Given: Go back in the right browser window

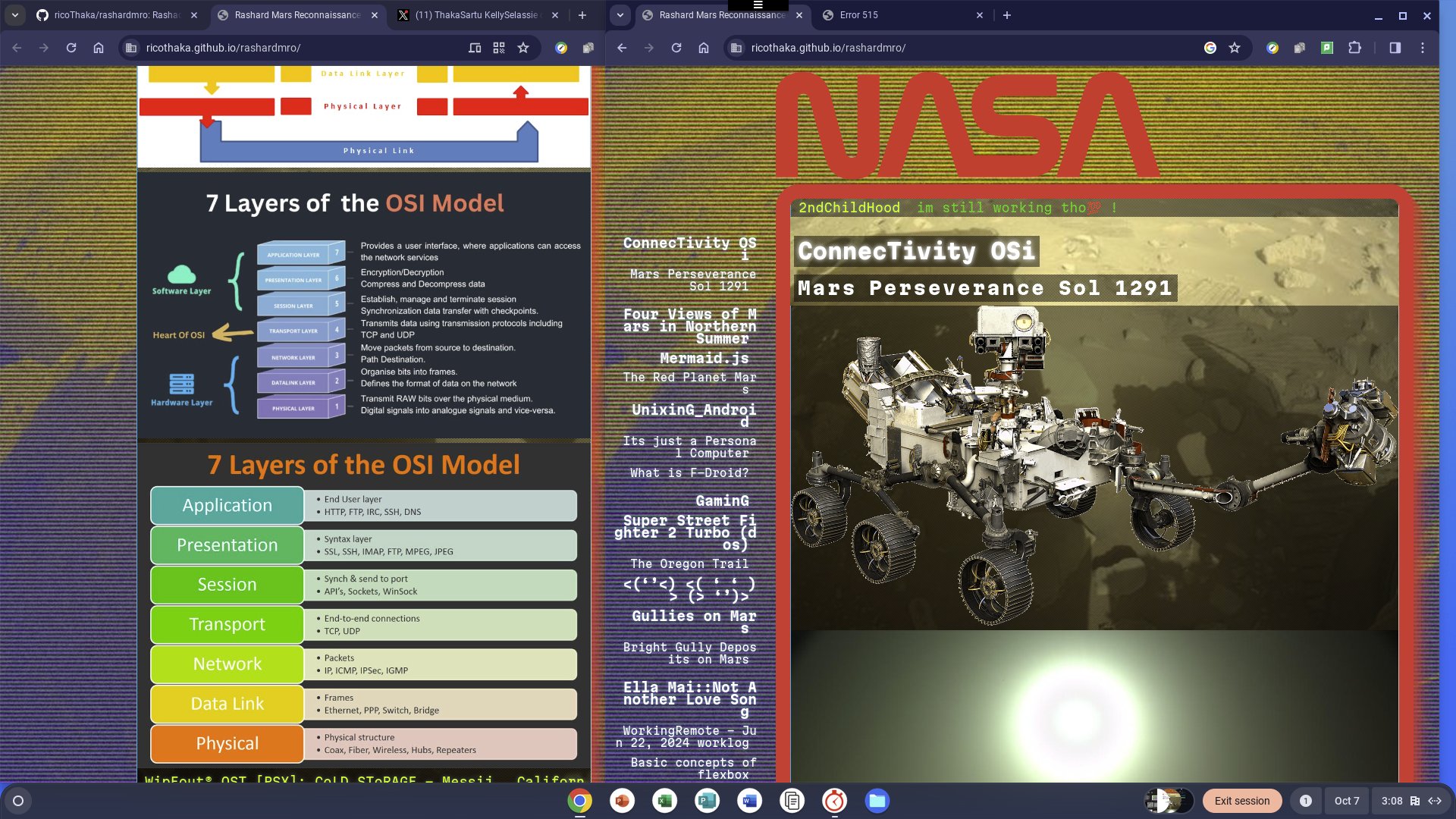Looking at the screenshot, I should point(622,48).
